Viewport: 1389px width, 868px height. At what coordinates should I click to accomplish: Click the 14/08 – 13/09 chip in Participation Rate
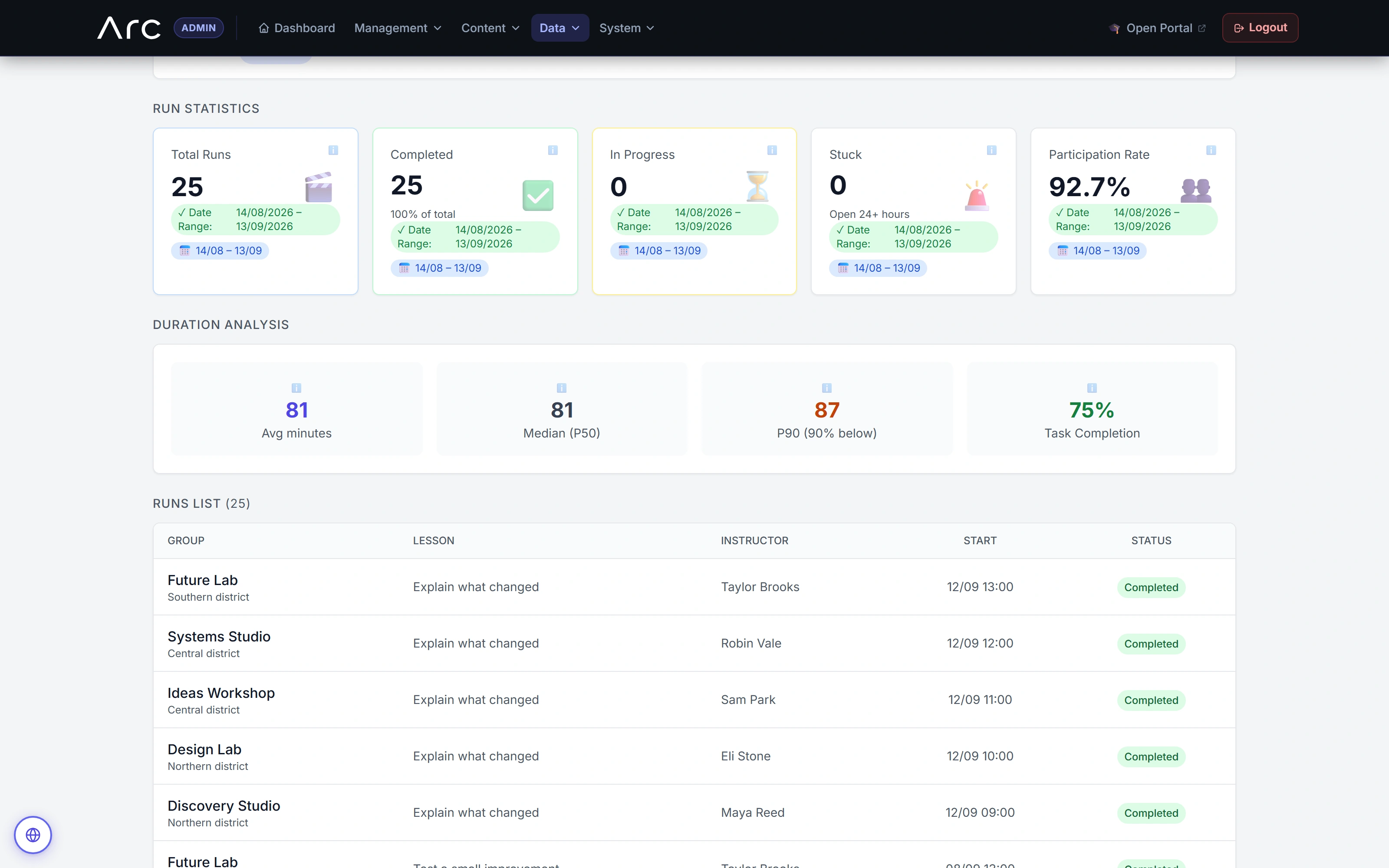tap(1098, 251)
